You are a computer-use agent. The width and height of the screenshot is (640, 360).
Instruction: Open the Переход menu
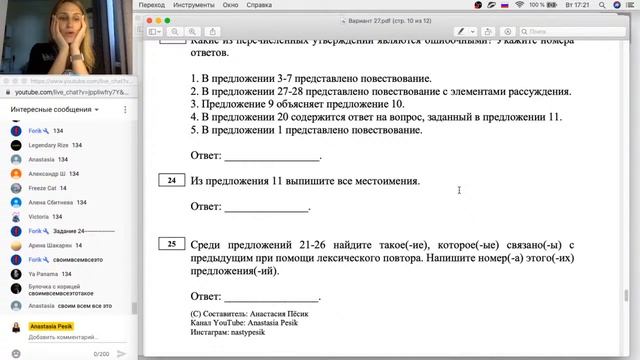(x=151, y=5)
